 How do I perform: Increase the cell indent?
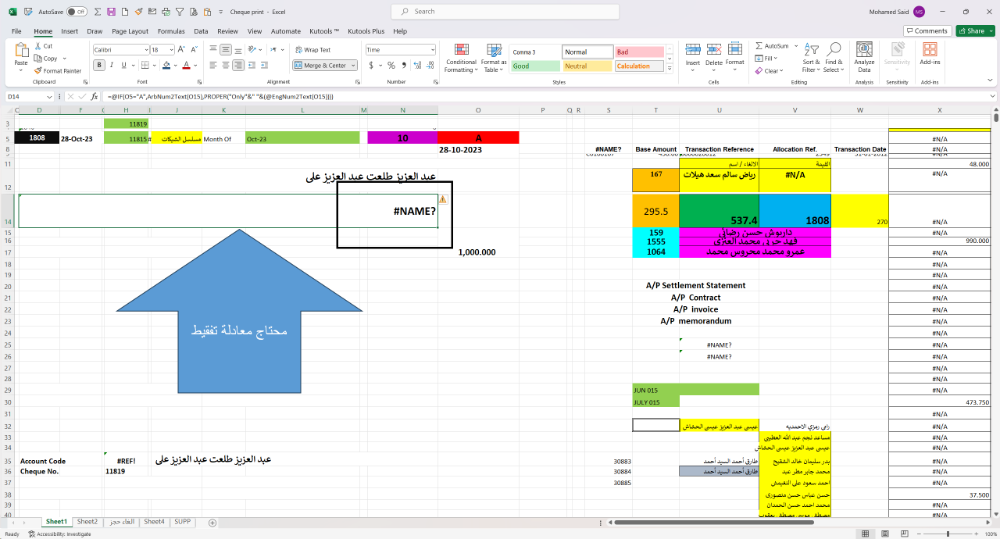[265, 65]
